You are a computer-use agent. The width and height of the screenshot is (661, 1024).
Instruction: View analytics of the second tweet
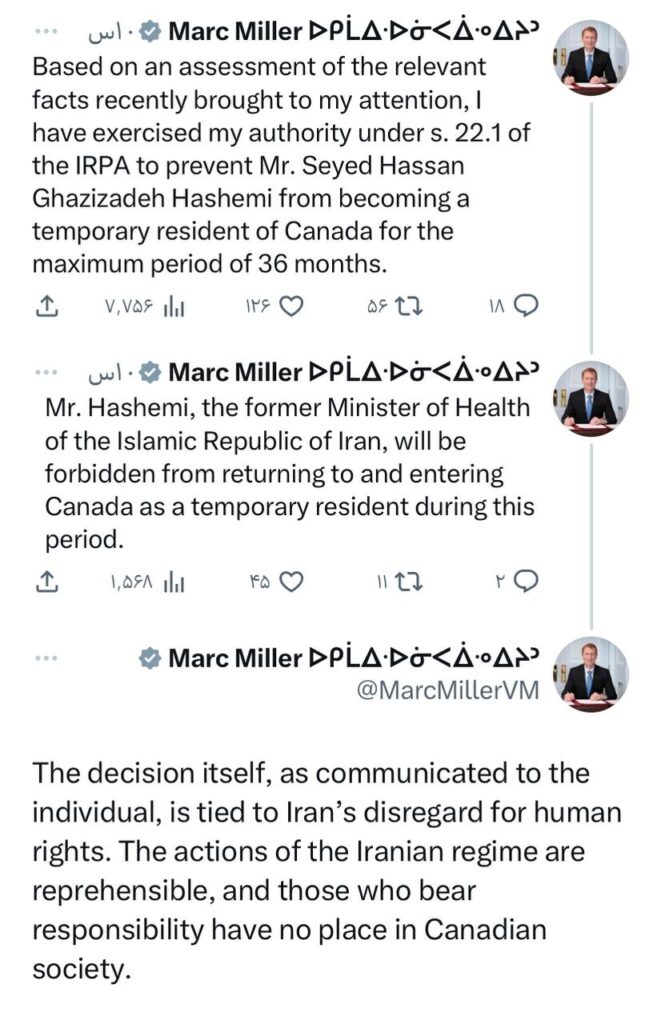point(146,581)
